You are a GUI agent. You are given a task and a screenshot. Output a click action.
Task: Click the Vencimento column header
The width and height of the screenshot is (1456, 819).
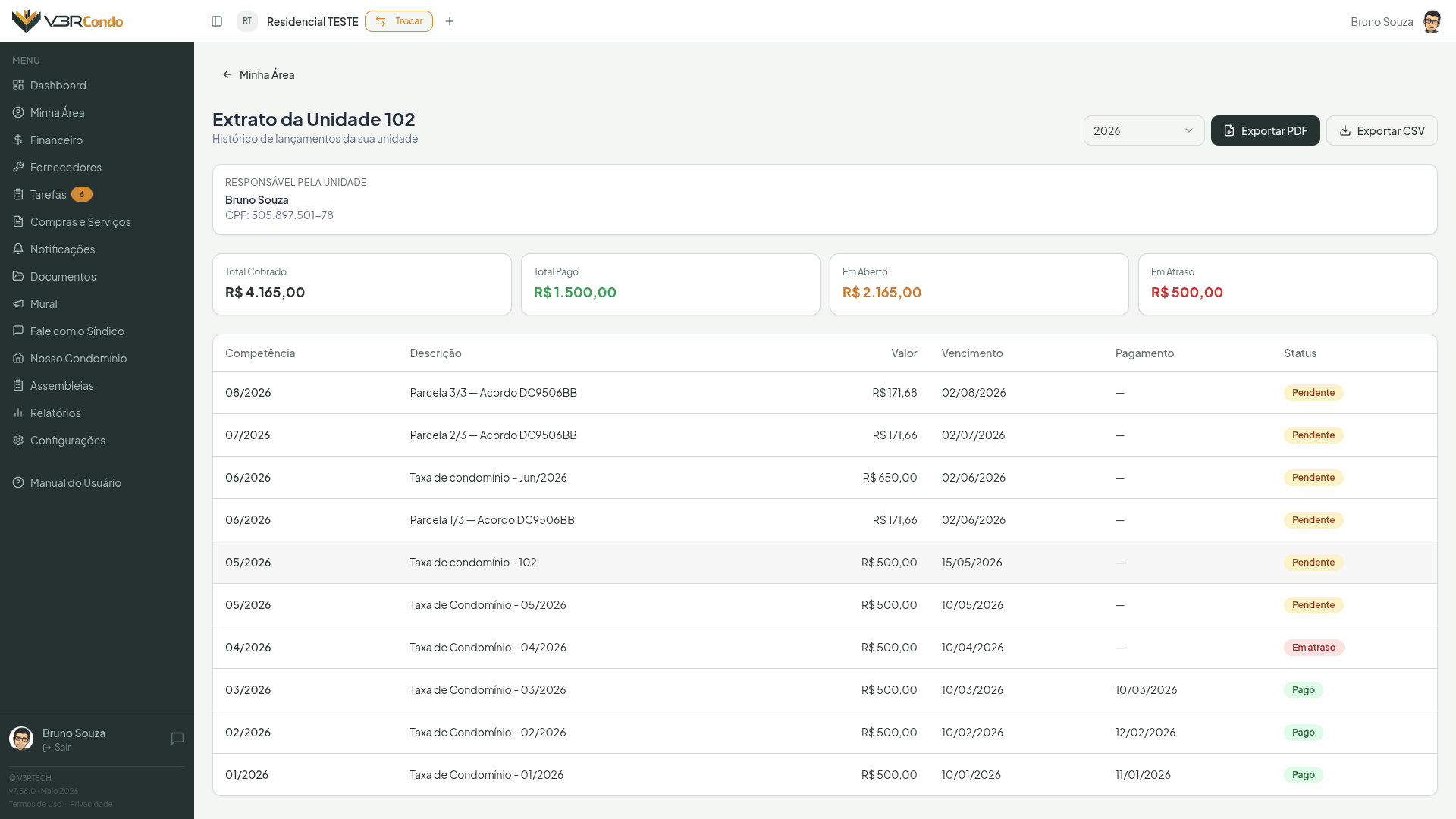[972, 353]
